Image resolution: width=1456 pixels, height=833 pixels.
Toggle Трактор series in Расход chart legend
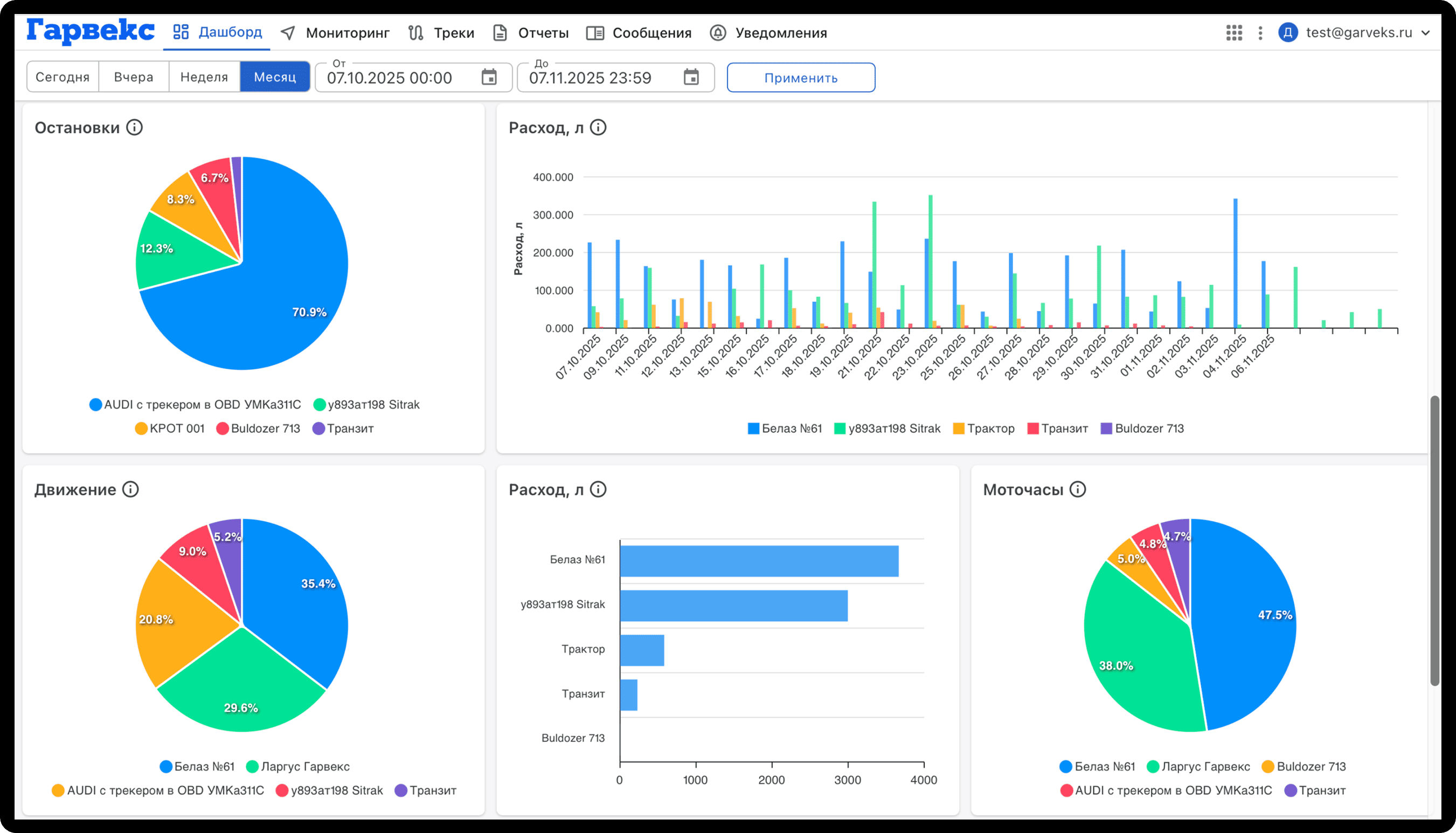coord(984,429)
